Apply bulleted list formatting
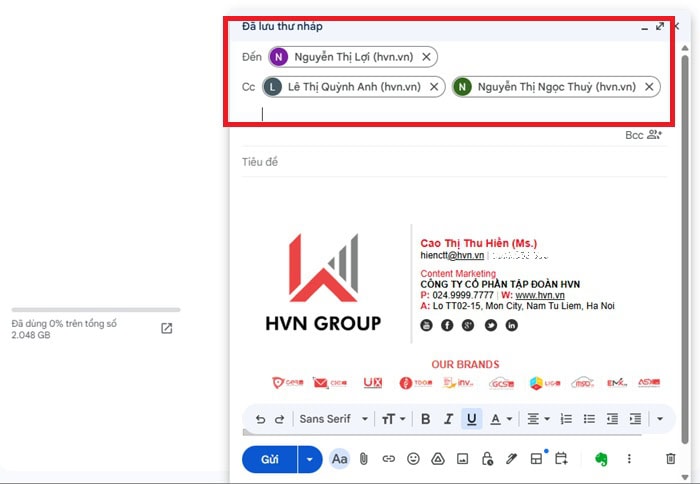The width and height of the screenshot is (700, 484). 589,419
